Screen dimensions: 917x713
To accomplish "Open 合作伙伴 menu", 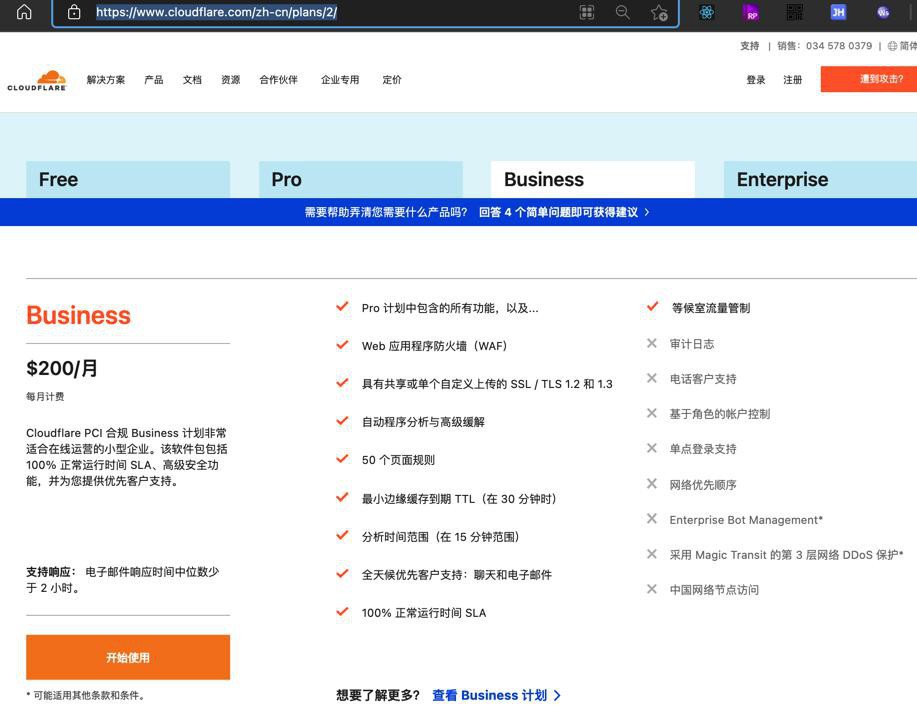I will pos(278,80).
